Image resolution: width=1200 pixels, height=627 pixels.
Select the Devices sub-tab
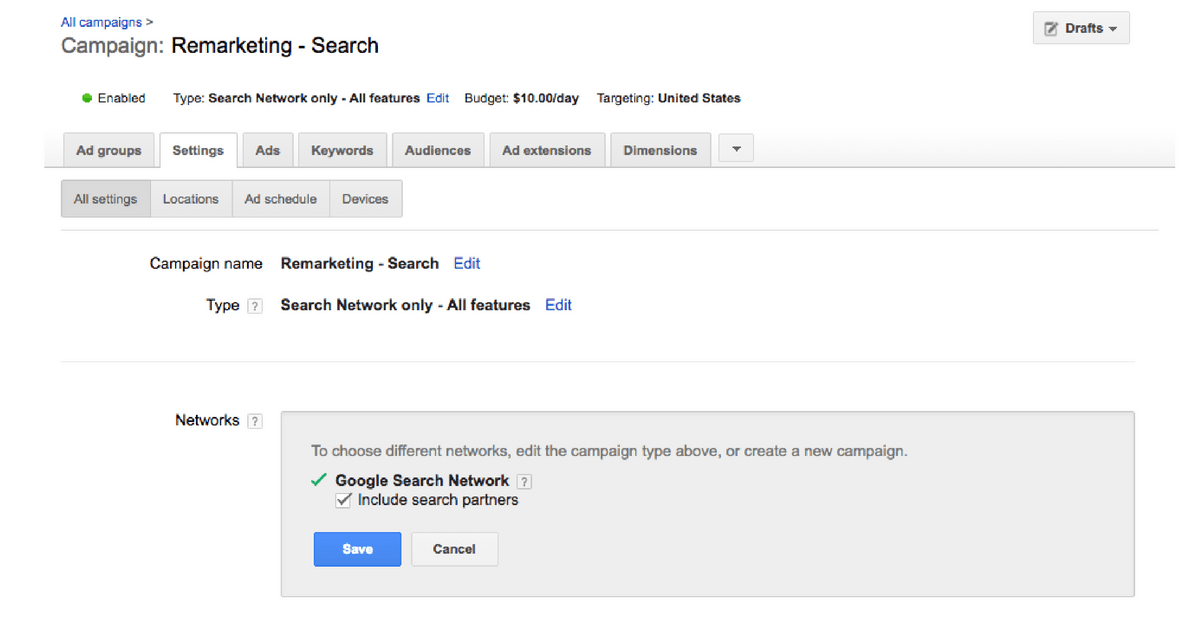click(365, 198)
